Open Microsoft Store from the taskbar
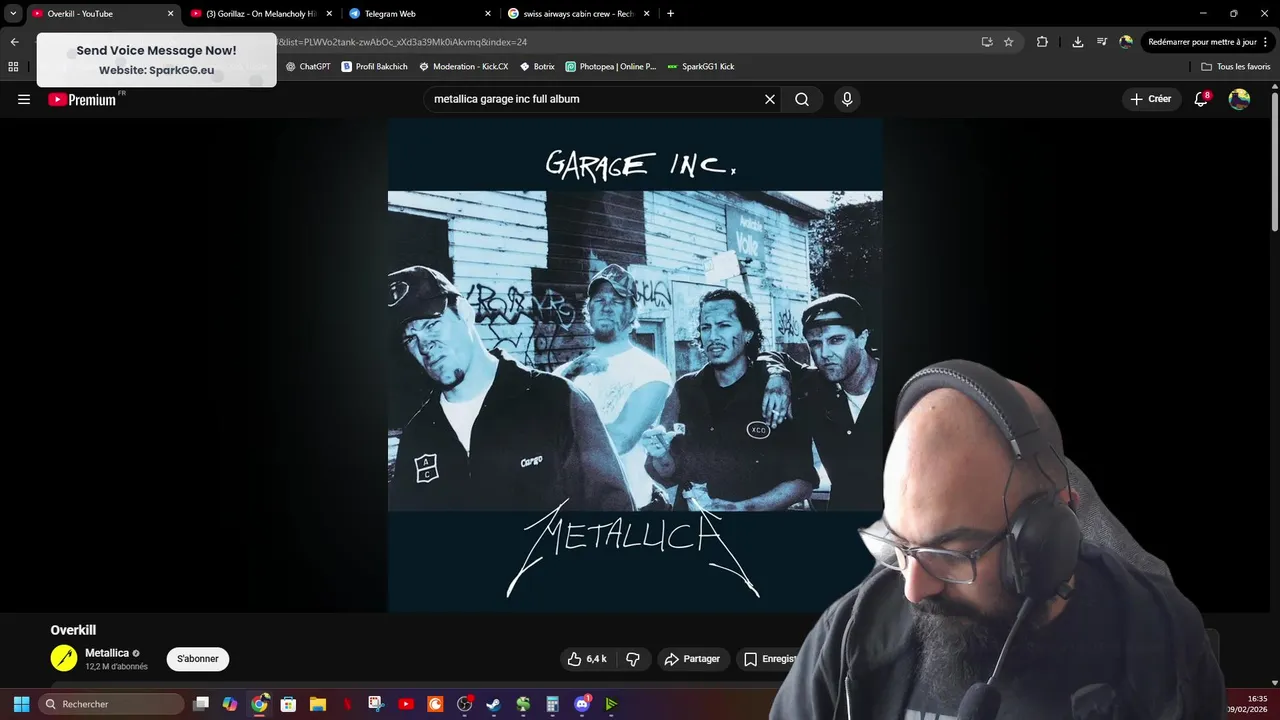The image size is (1280, 720). coord(288,704)
